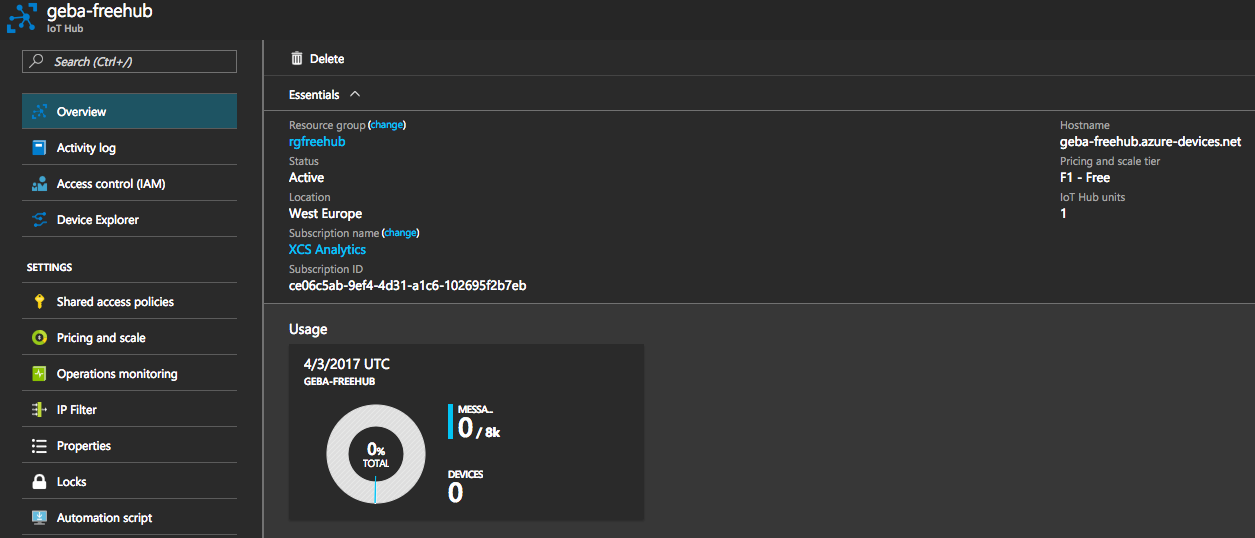This screenshot has height=538, width=1255.
Task: Open the rgfreehub resource group link
Action: coord(317,142)
